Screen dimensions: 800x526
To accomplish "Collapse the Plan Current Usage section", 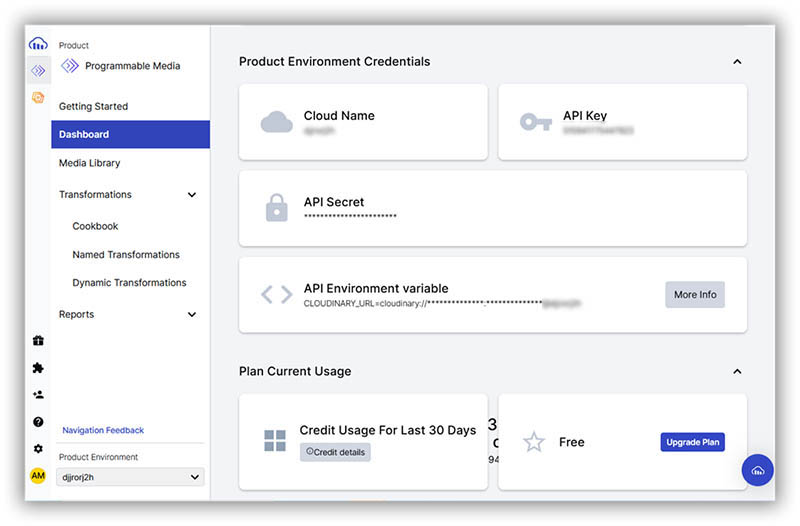I will coord(737,371).
